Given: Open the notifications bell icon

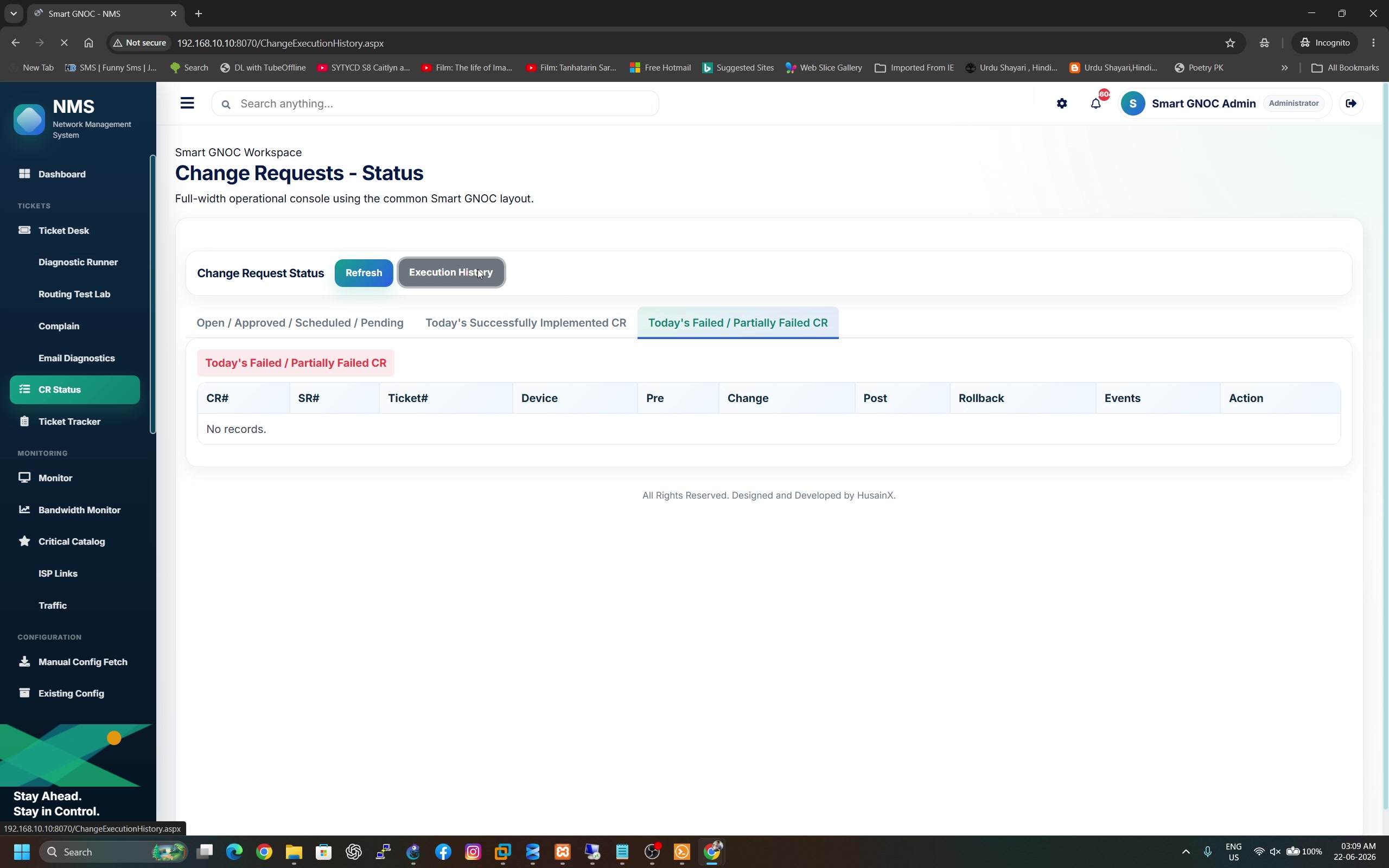Looking at the screenshot, I should tap(1096, 103).
